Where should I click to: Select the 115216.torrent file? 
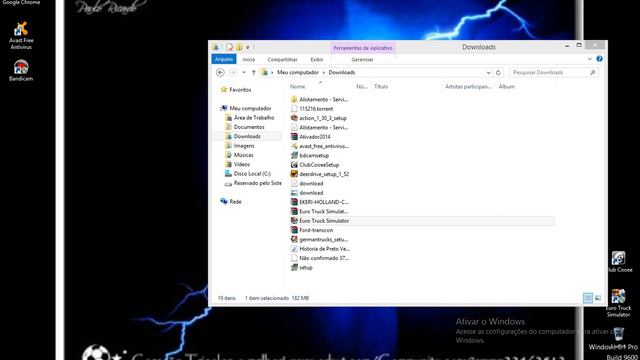pyautogui.click(x=312, y=109)
